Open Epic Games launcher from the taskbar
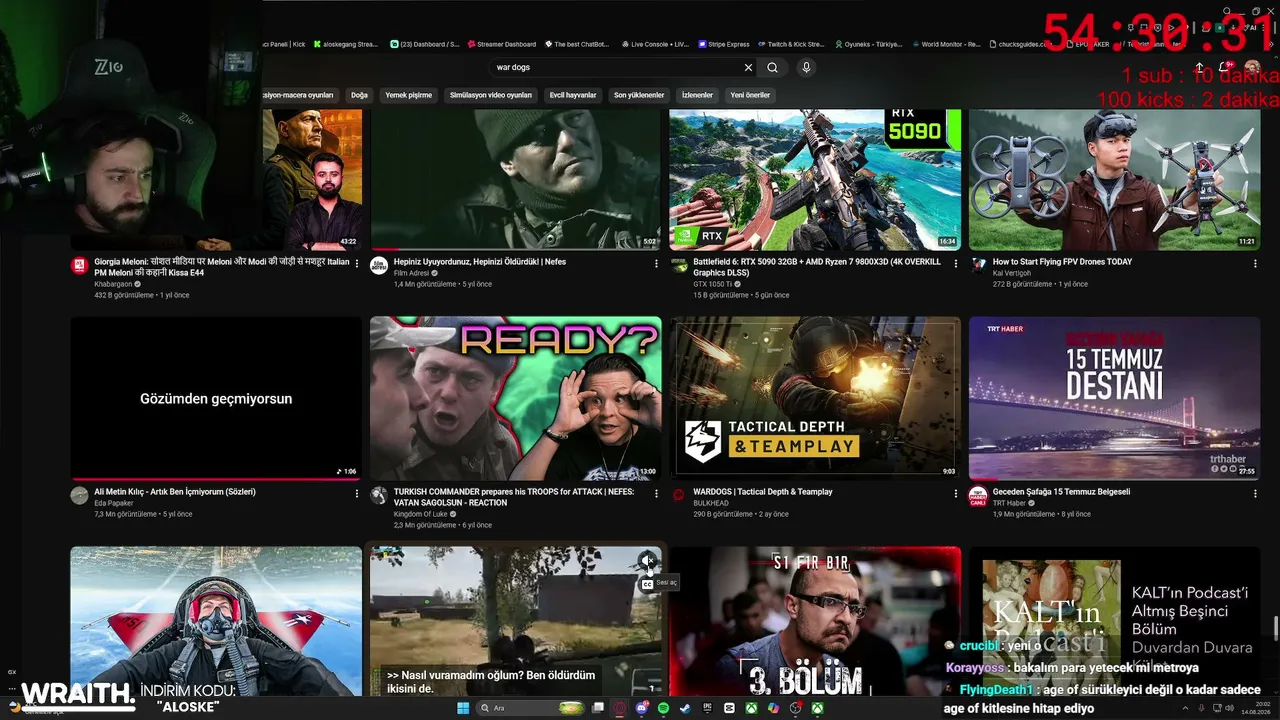 tap(707, 708)
